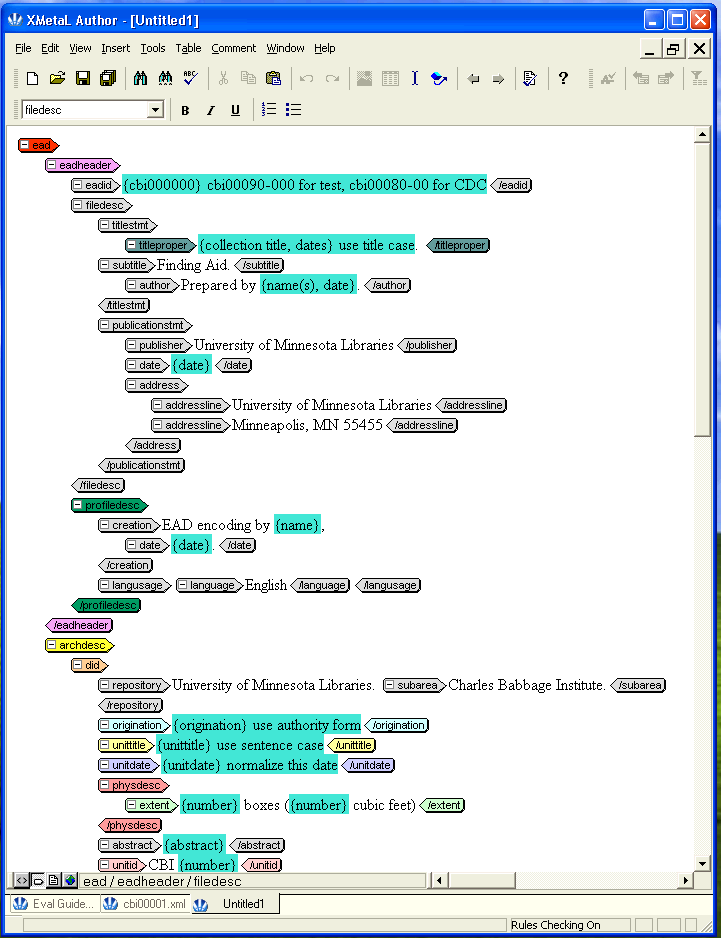Insert a numbered list from the toolbar
721x938 pixels.
[x=268, y=110]
